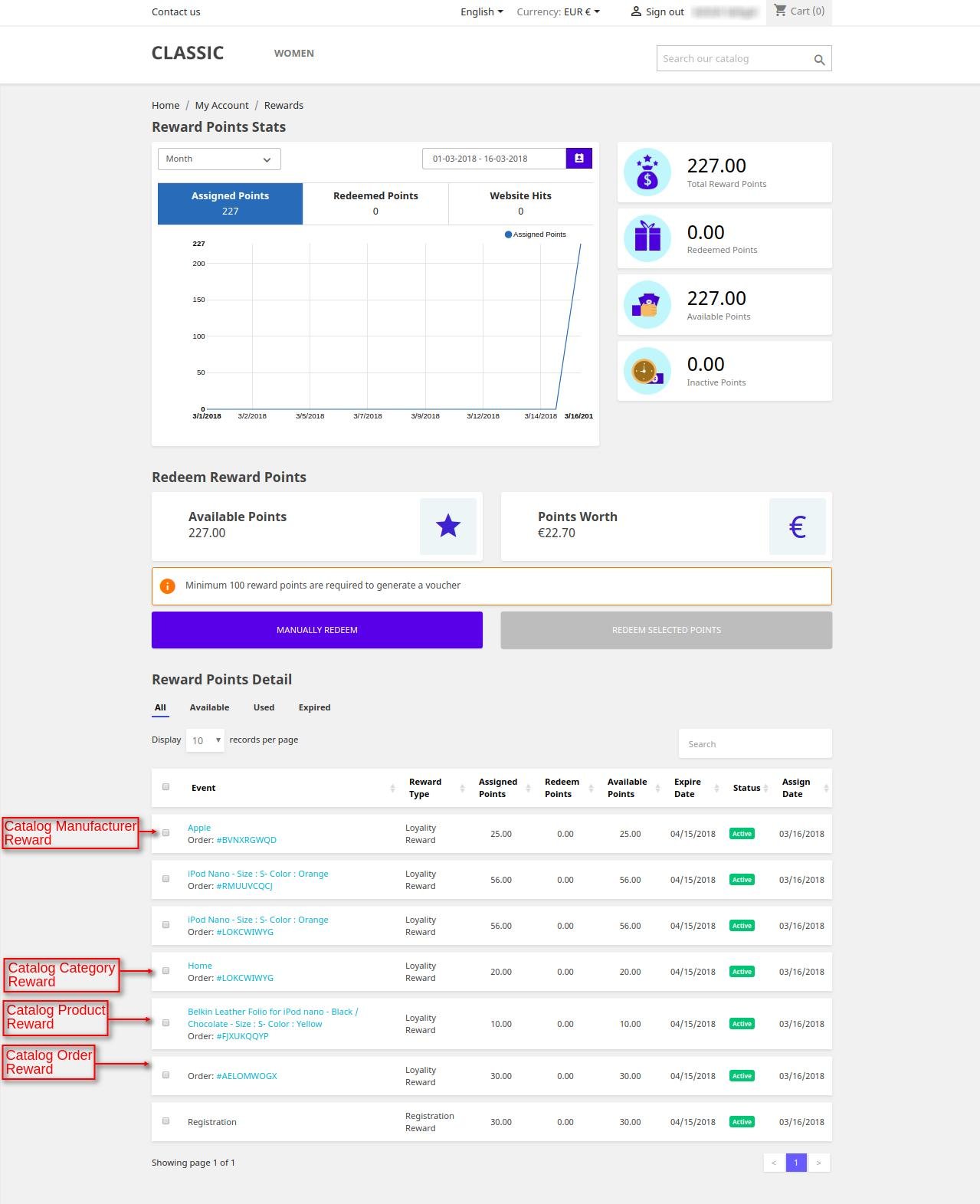The image size is (980, 1204).
Task: Check the iPod Nano #RMUUVCQCJ row
Action: tap(166, 879)
